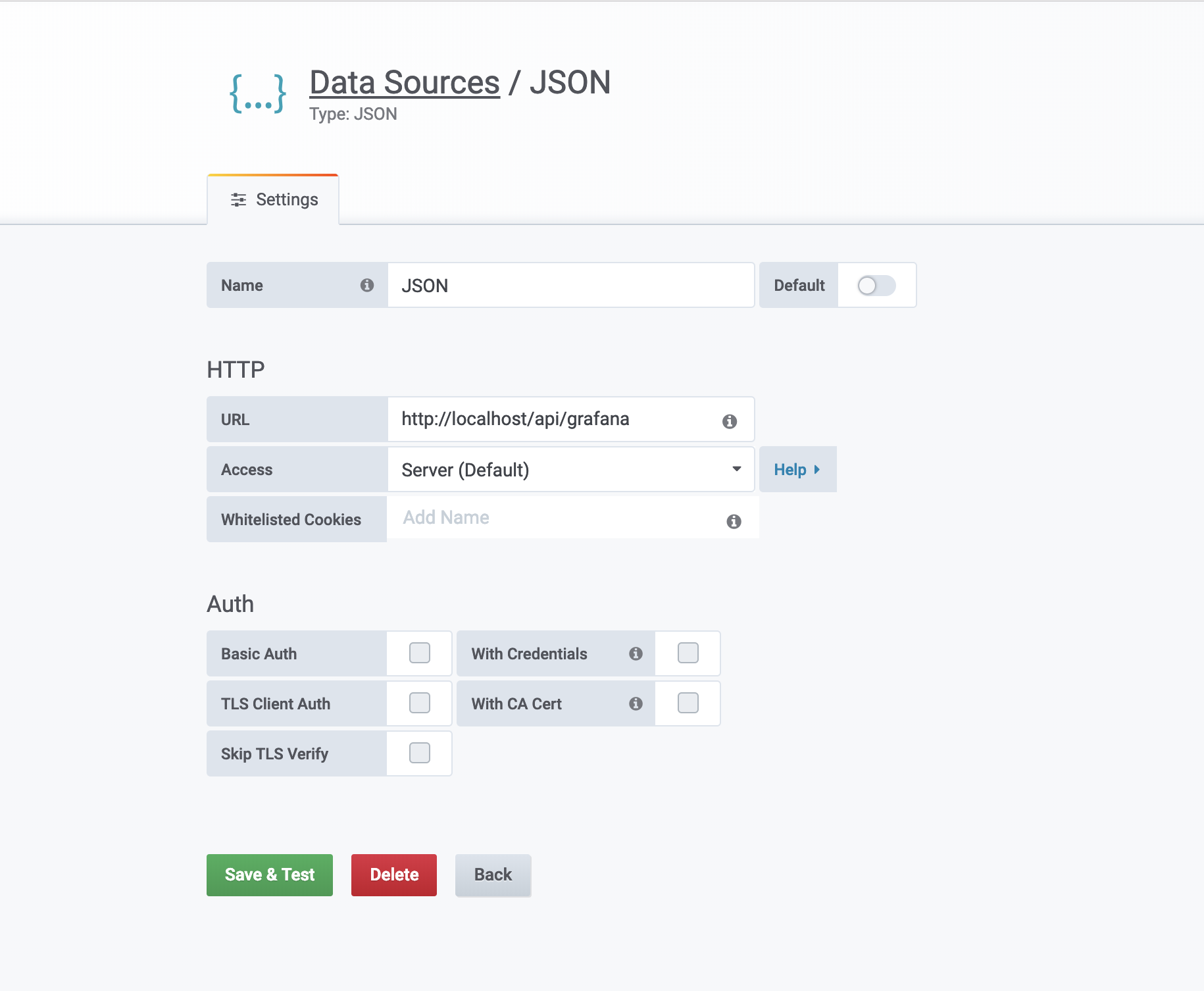Enable the Basic Auth checkbox
This screenshot has height=991, width=1204.
[x=420, y=653]
